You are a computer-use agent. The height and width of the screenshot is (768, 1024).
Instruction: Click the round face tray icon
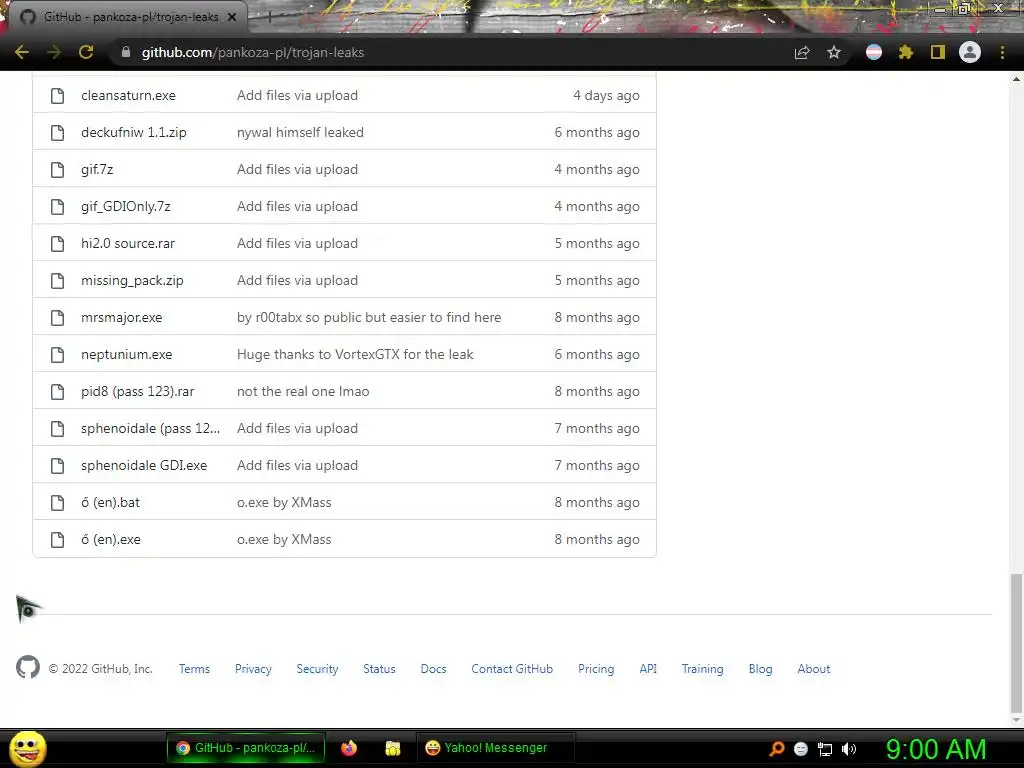(801, 749)
